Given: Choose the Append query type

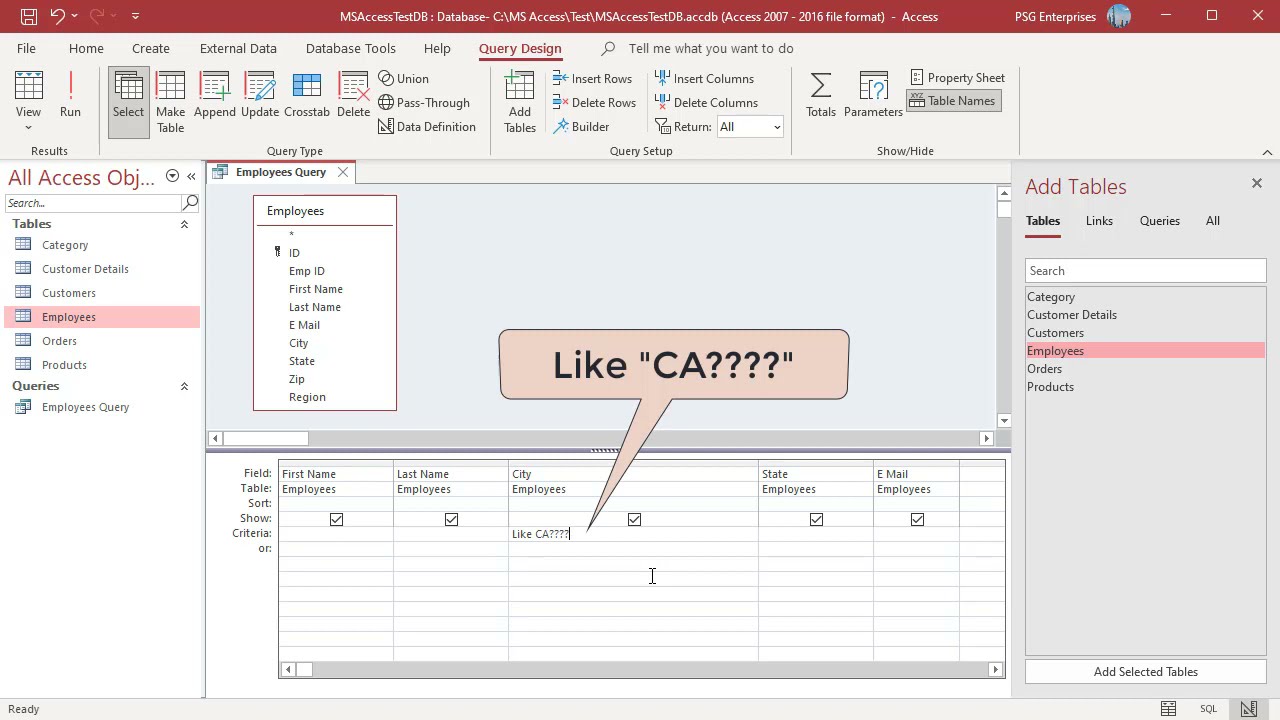Looking at the screenshot, I should pos(215,96).
